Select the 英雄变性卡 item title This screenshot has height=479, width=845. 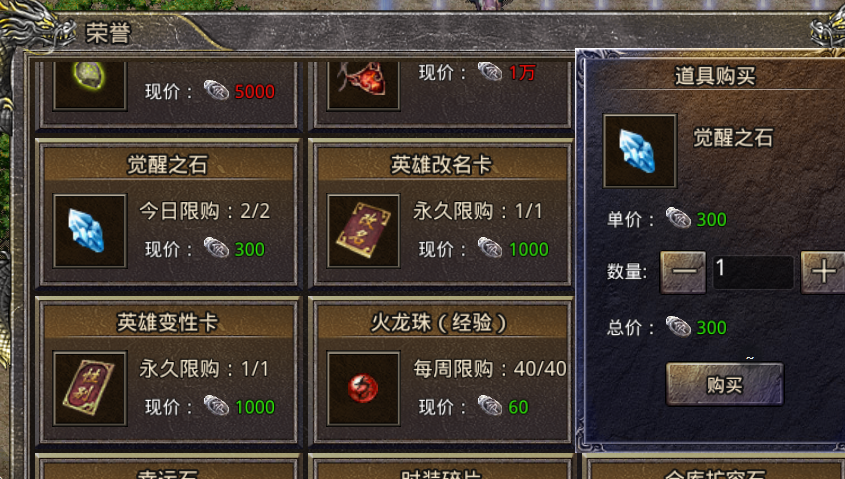[168, 323]
